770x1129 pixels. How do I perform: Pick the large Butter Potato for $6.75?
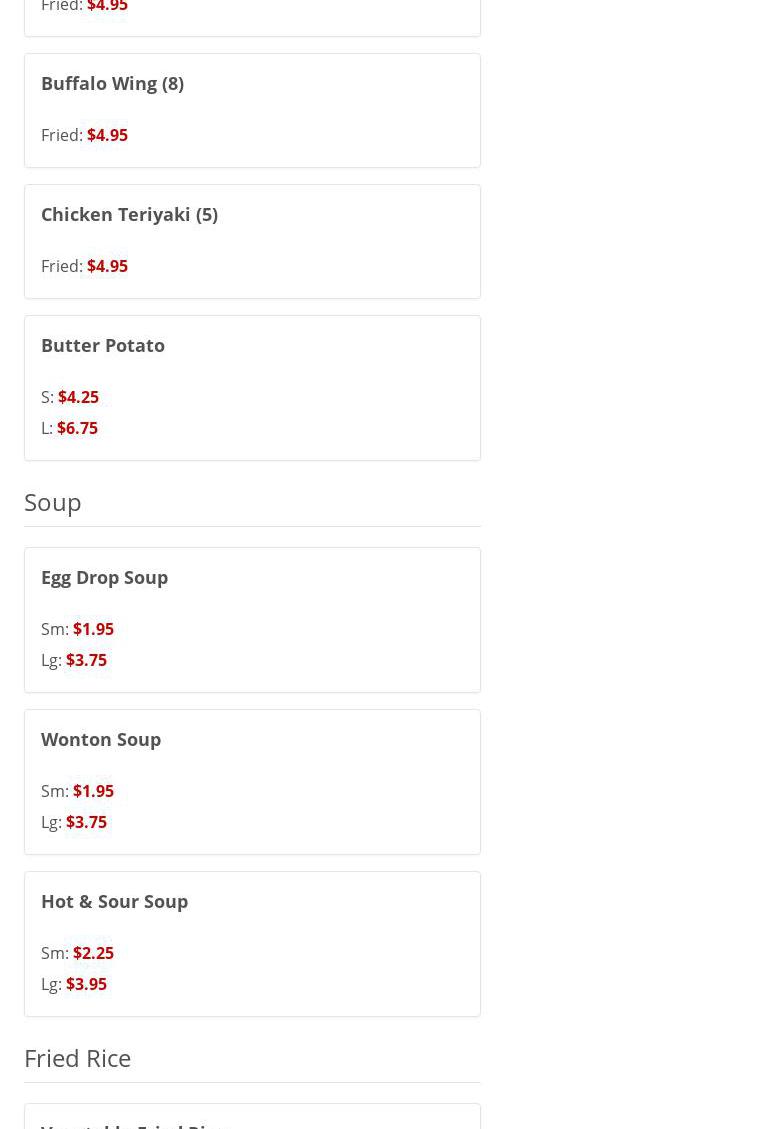pos(76,428)
